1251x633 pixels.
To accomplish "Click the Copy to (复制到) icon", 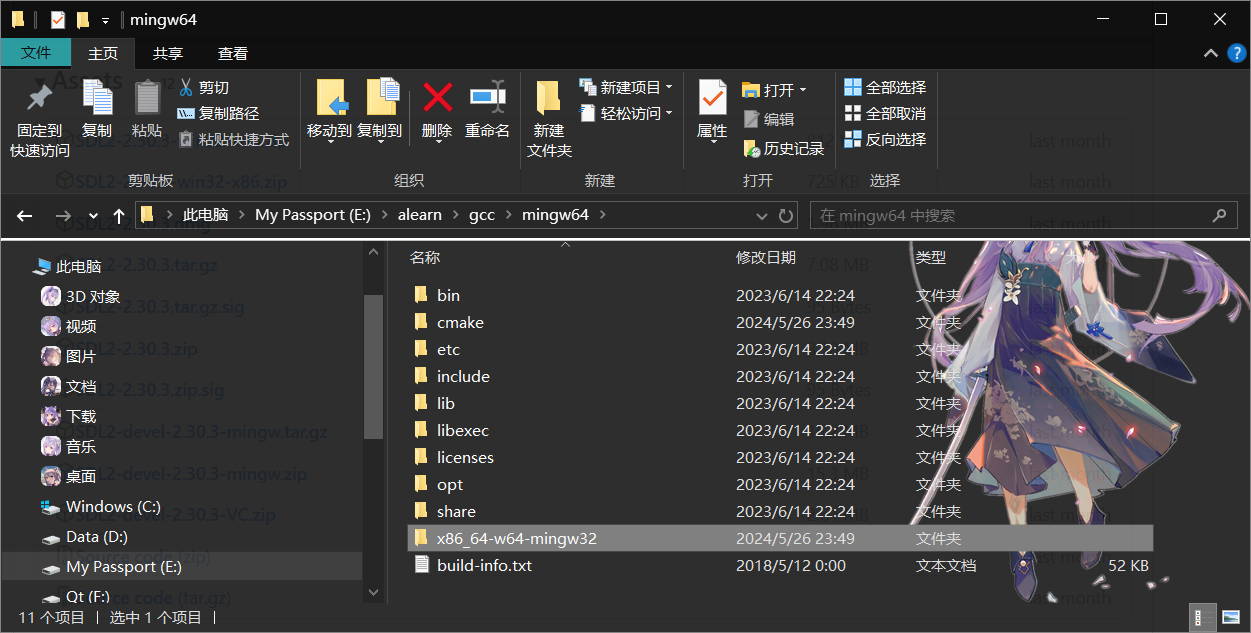I will [x=381, y=98].
